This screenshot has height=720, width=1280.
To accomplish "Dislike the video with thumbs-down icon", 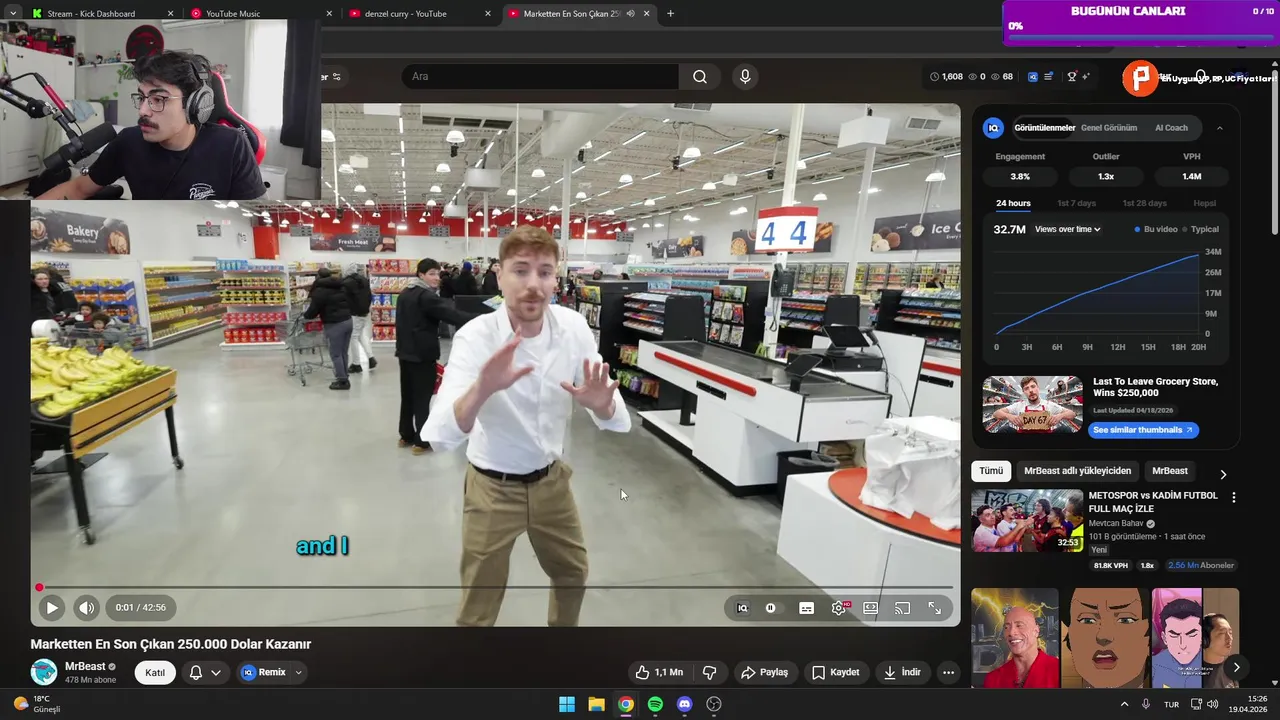I will (x=709, y=672).
